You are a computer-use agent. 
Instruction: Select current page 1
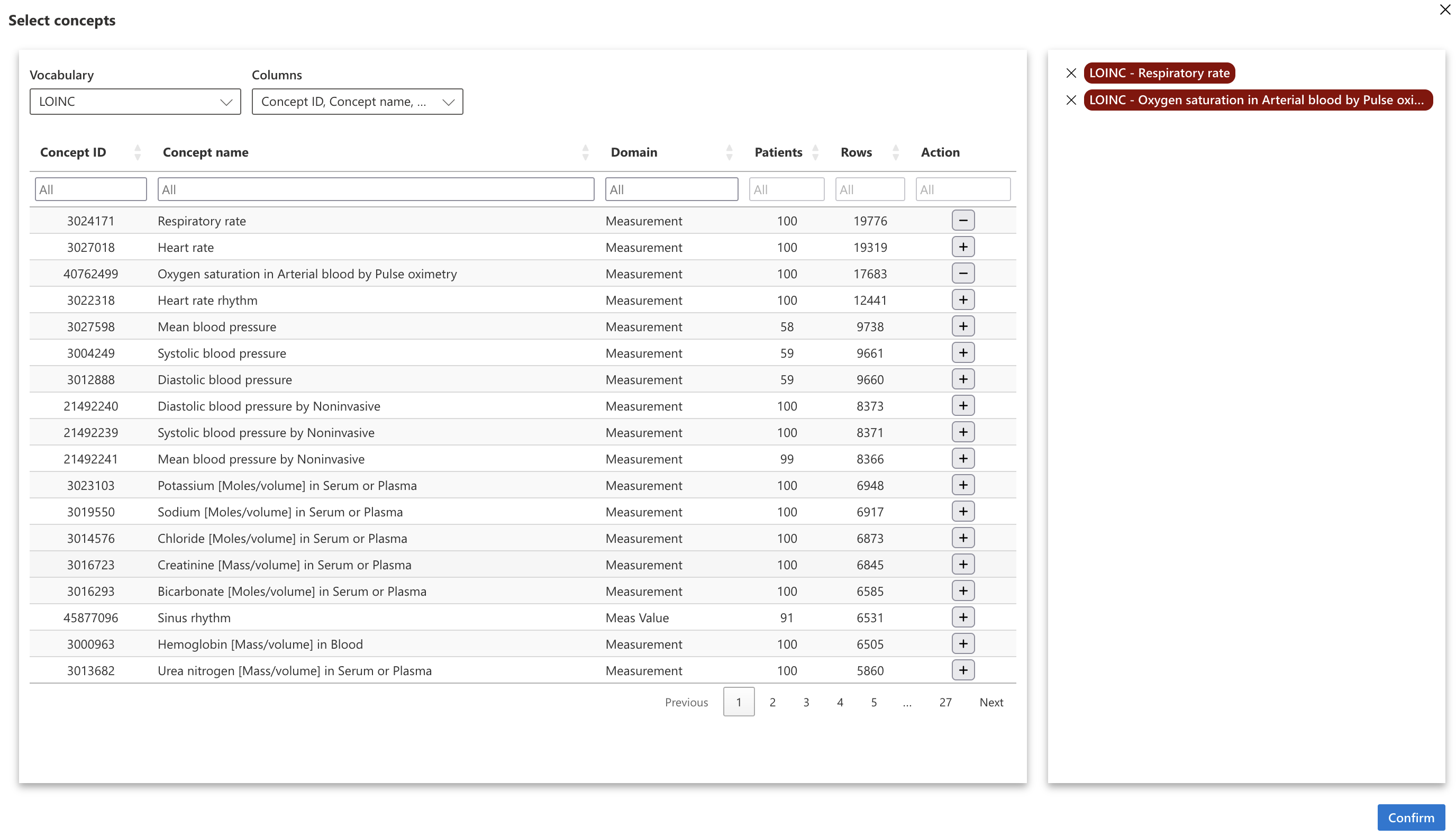coord(739,702)
